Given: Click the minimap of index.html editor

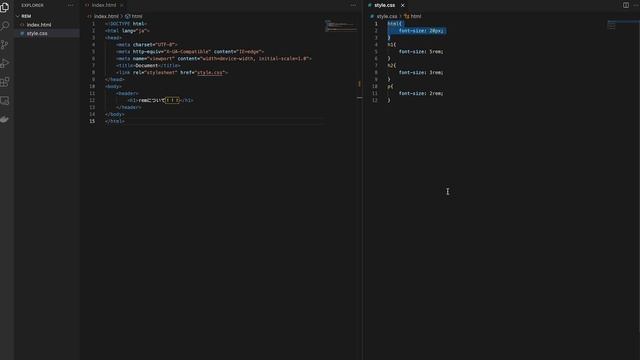Looking at the screenshot, I should (x=340, y=26).
